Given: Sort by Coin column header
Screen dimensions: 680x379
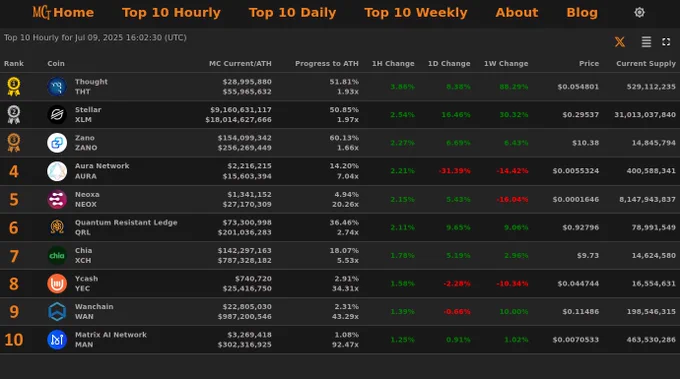Looking at the screenshot, I should (56, 63).
